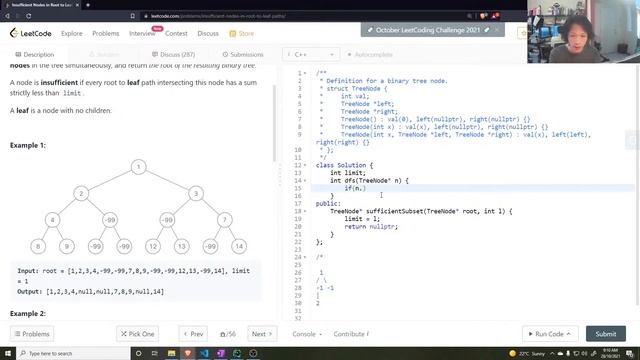Click the taskbar clock showing date

(x=610, y=353)
